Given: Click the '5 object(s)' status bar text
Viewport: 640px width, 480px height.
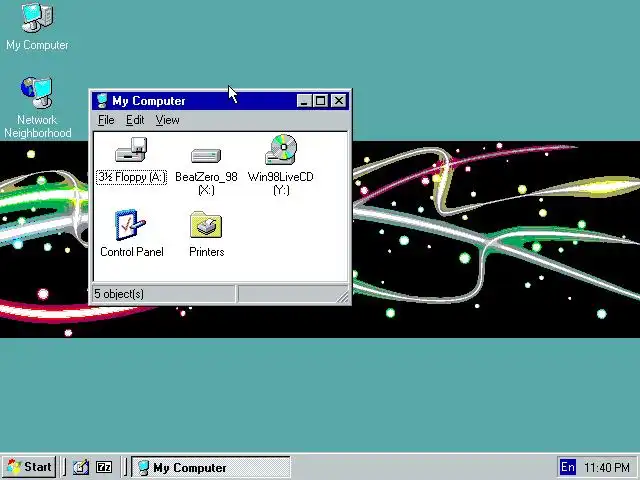Looking at the screenshot, I should (x=119, y=294).
